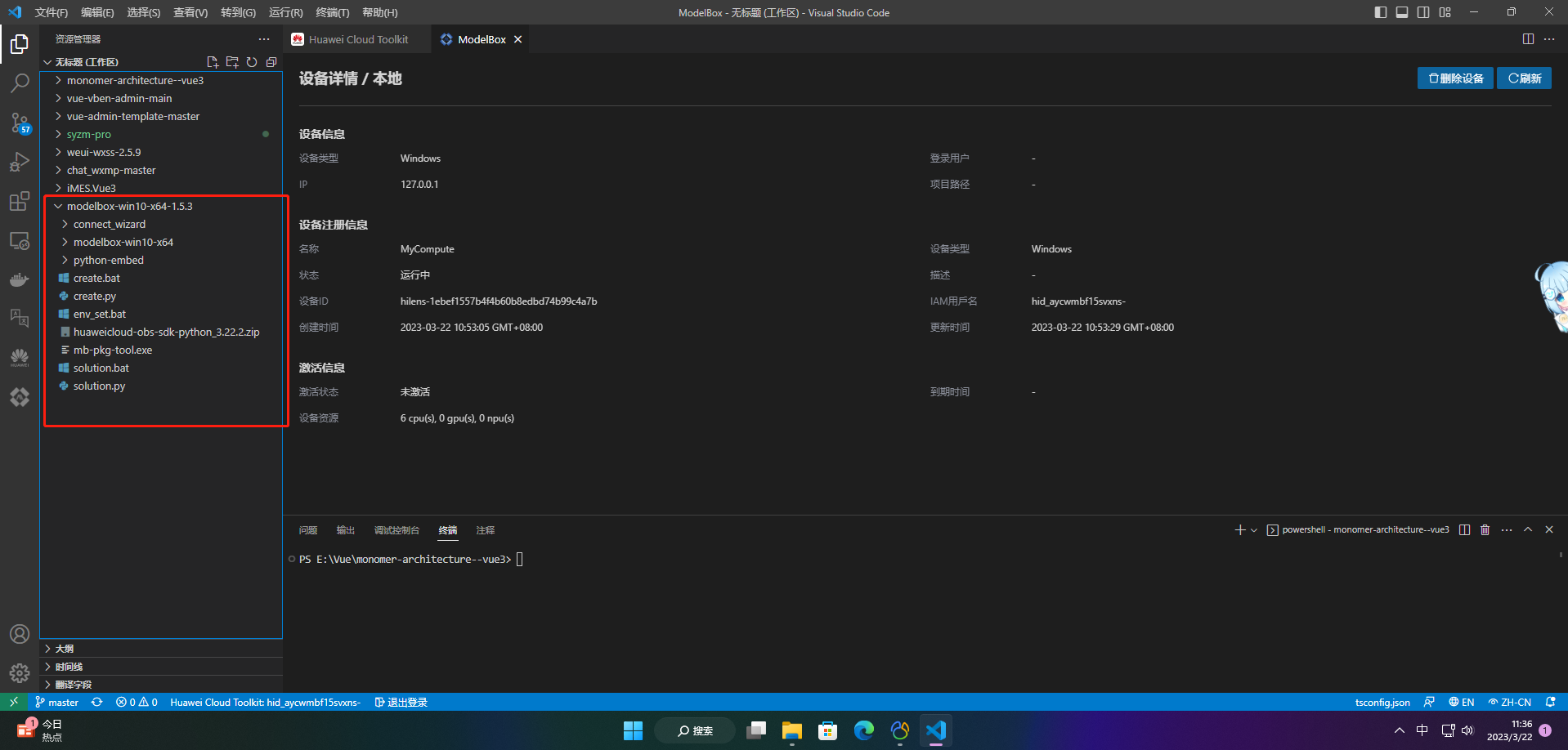The height and width of the screenshot is (750, 1568).
Task: Toggle primary sidebar layout button
Action: tap(1381, 12)
